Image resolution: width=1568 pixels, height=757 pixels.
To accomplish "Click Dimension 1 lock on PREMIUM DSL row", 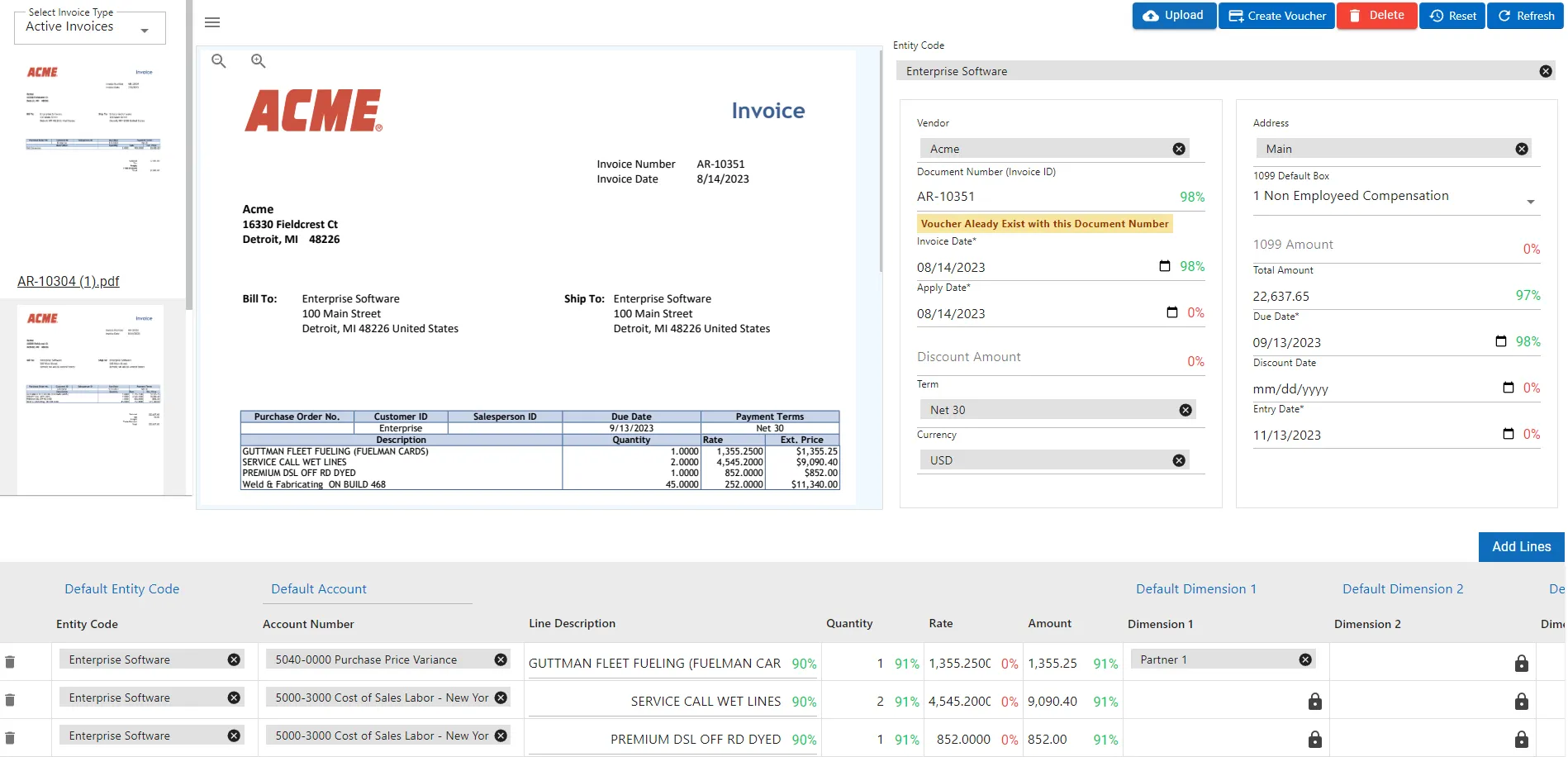I will (1315, 740).
